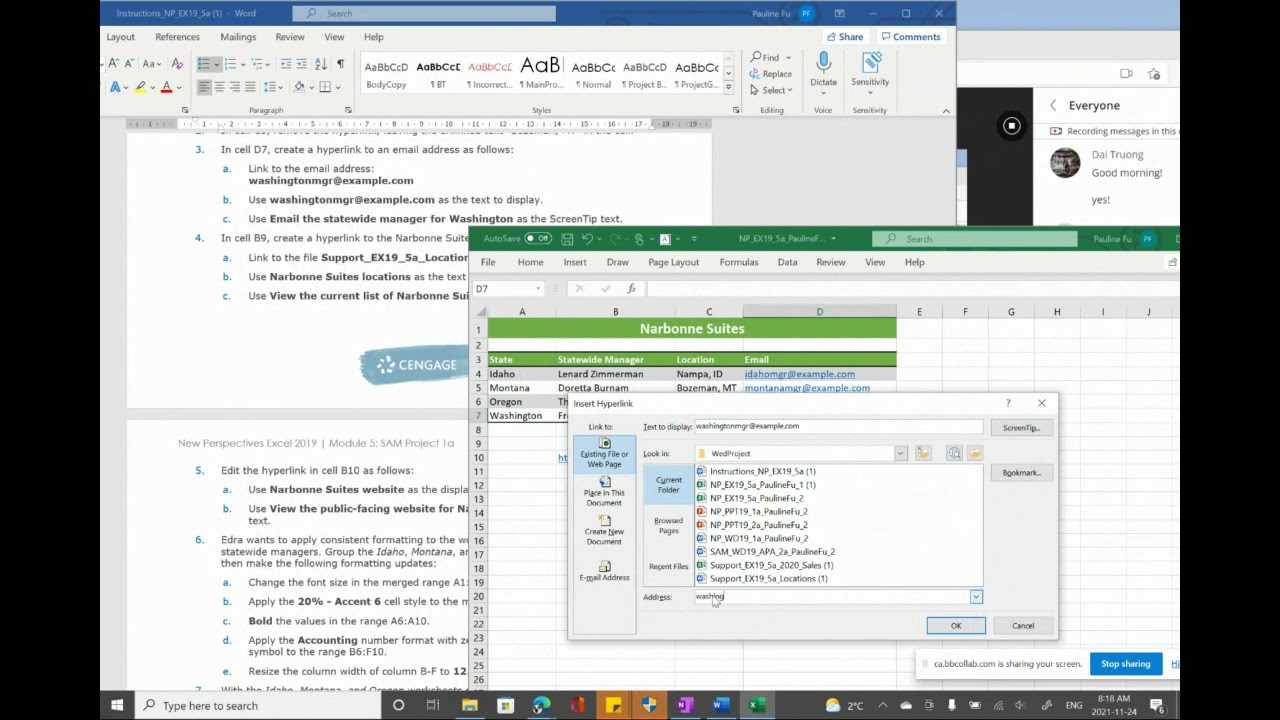The height and width of the screenshot is (720, 1280).
Task: Go up one folder in Insert Hyperlink dialog
Action: 923,453
